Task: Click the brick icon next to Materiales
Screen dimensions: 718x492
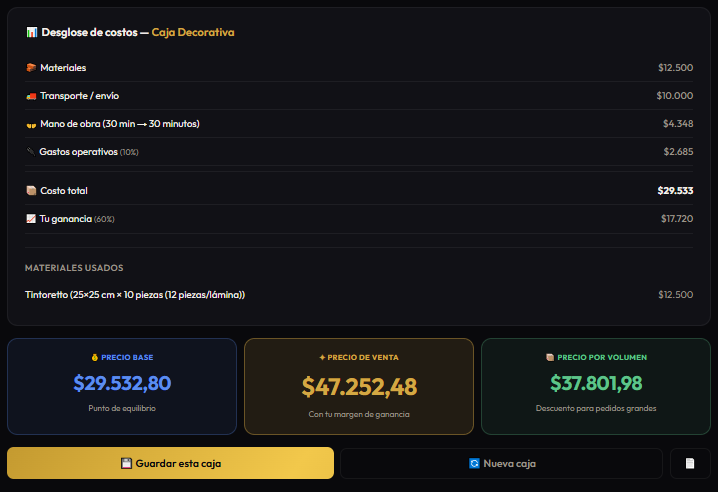Action: click(x=31, y=68)
